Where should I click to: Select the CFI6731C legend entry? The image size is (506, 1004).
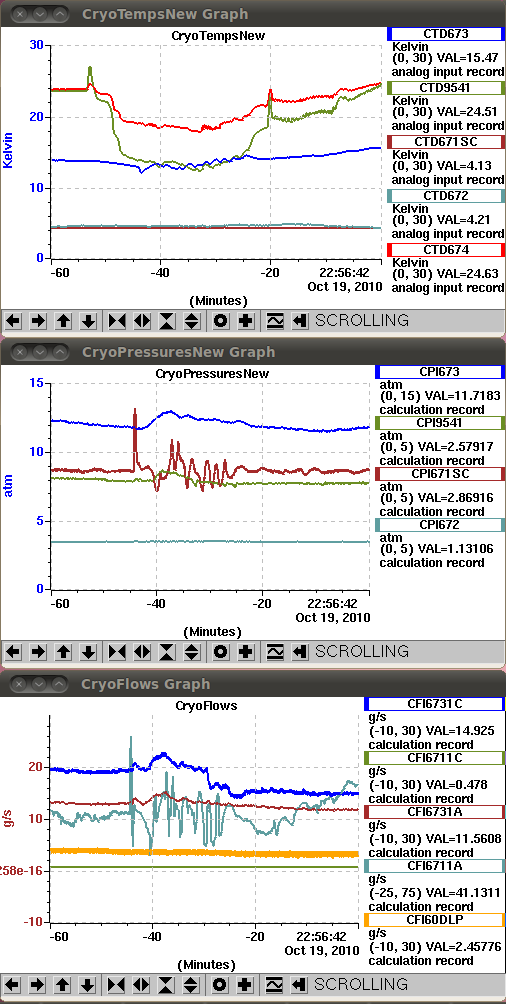click(434, 704)
